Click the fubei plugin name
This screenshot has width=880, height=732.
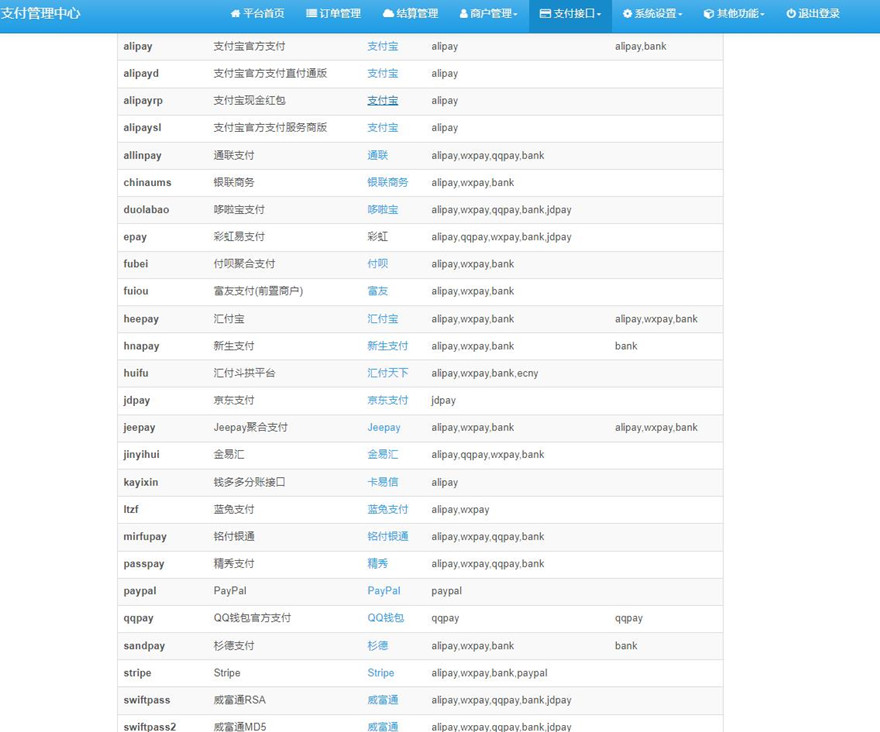pos(136,264)
